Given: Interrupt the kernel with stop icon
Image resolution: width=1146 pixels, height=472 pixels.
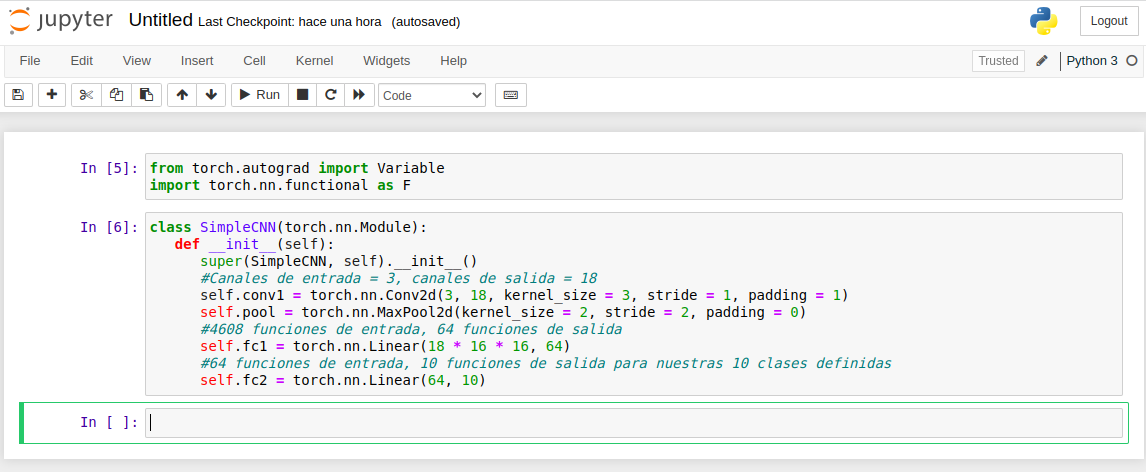Looking at the screenshot, I should coord(302,95).
